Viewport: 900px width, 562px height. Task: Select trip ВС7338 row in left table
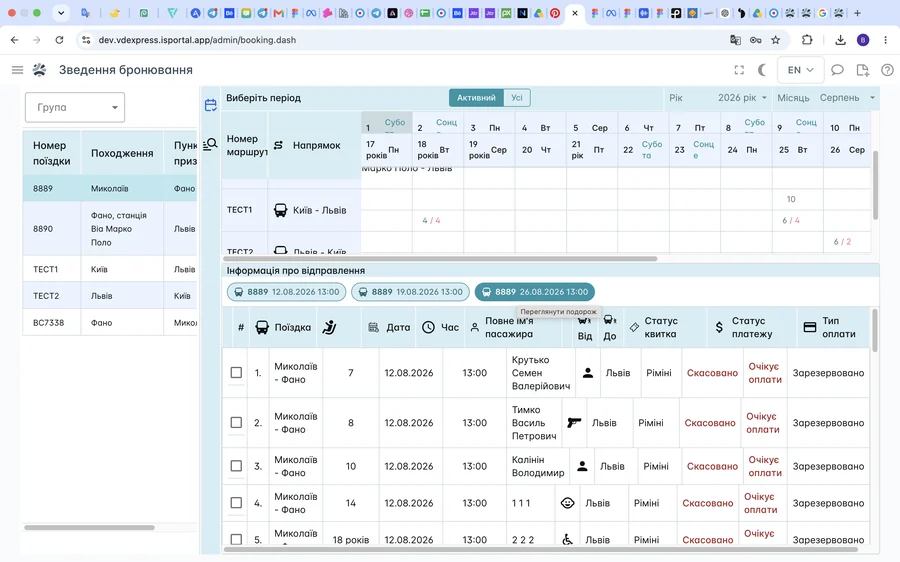(110, 323)
